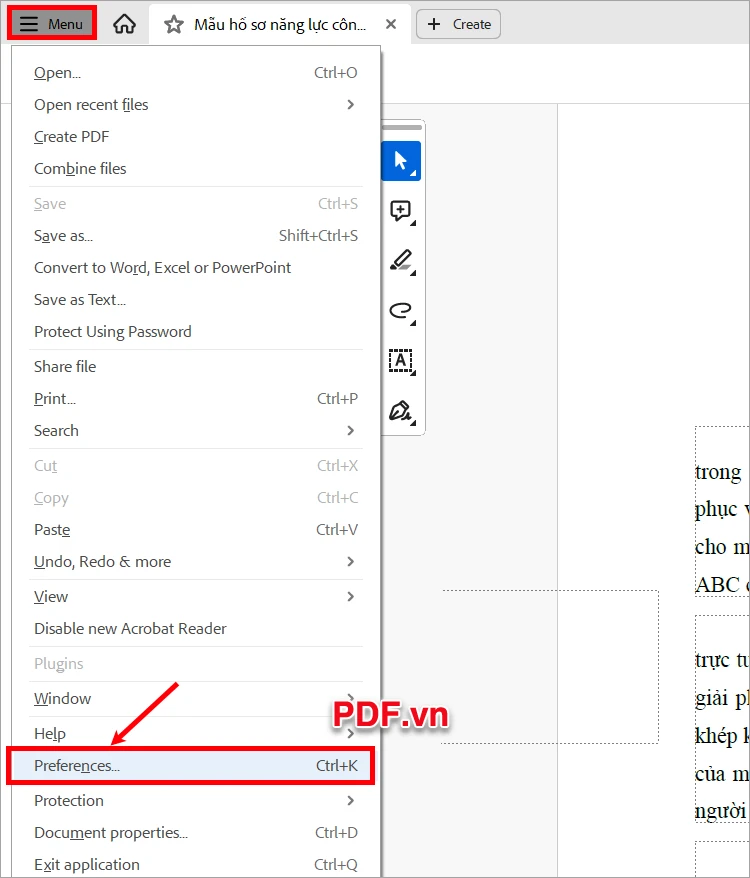The image size is (750, 878).
Task: Go to the Home icon
Action: 124,24
